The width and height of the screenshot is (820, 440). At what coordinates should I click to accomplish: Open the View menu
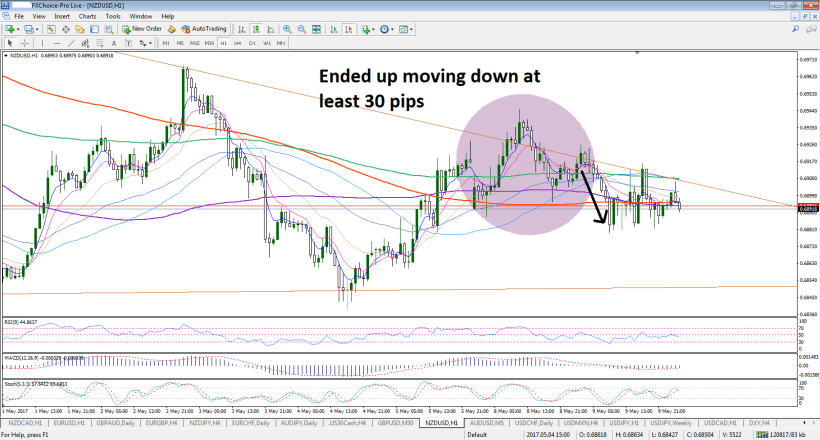(x=39, y=16)
